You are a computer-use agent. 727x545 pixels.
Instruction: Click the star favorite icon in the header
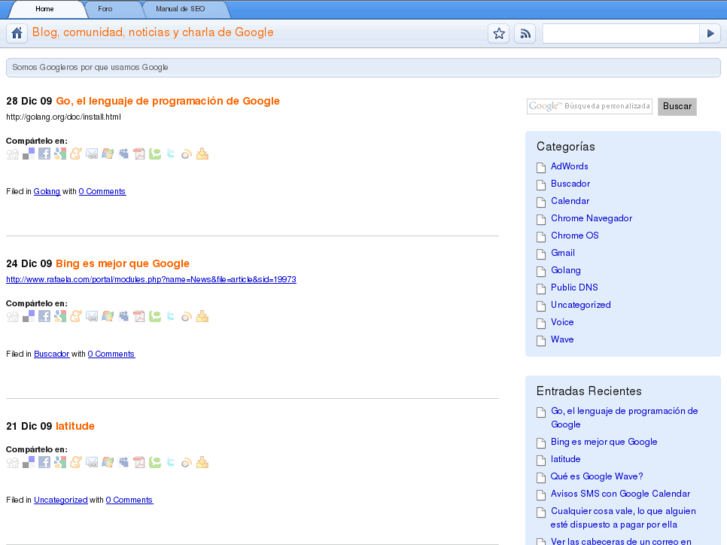click(499, 33)
